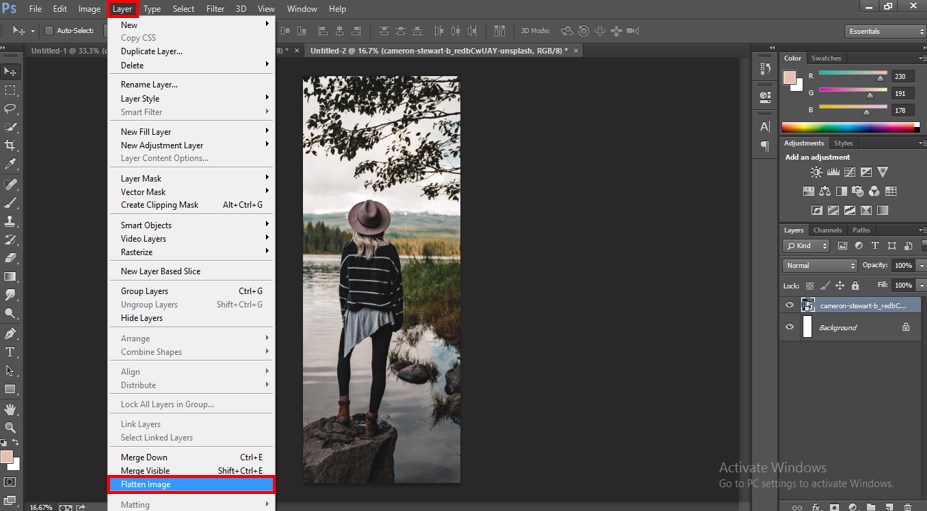
Task: Switch to the Swatches tab
Action: [x=825, y=58]
